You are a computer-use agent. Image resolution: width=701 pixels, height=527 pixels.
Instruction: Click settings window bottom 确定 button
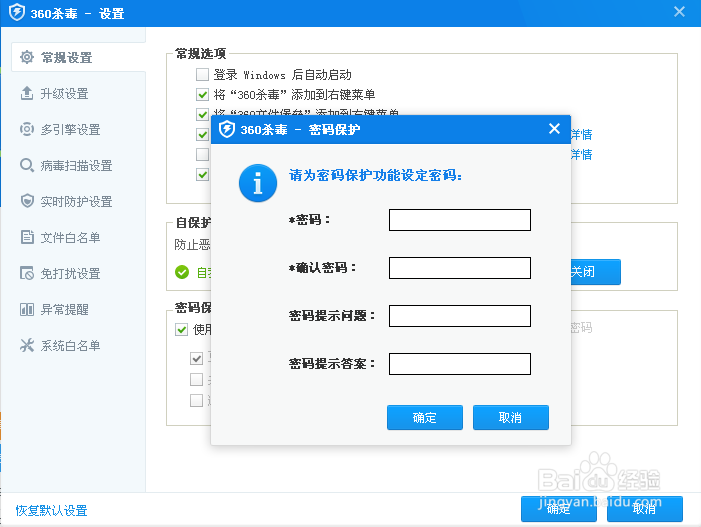[x=559, y=509]
